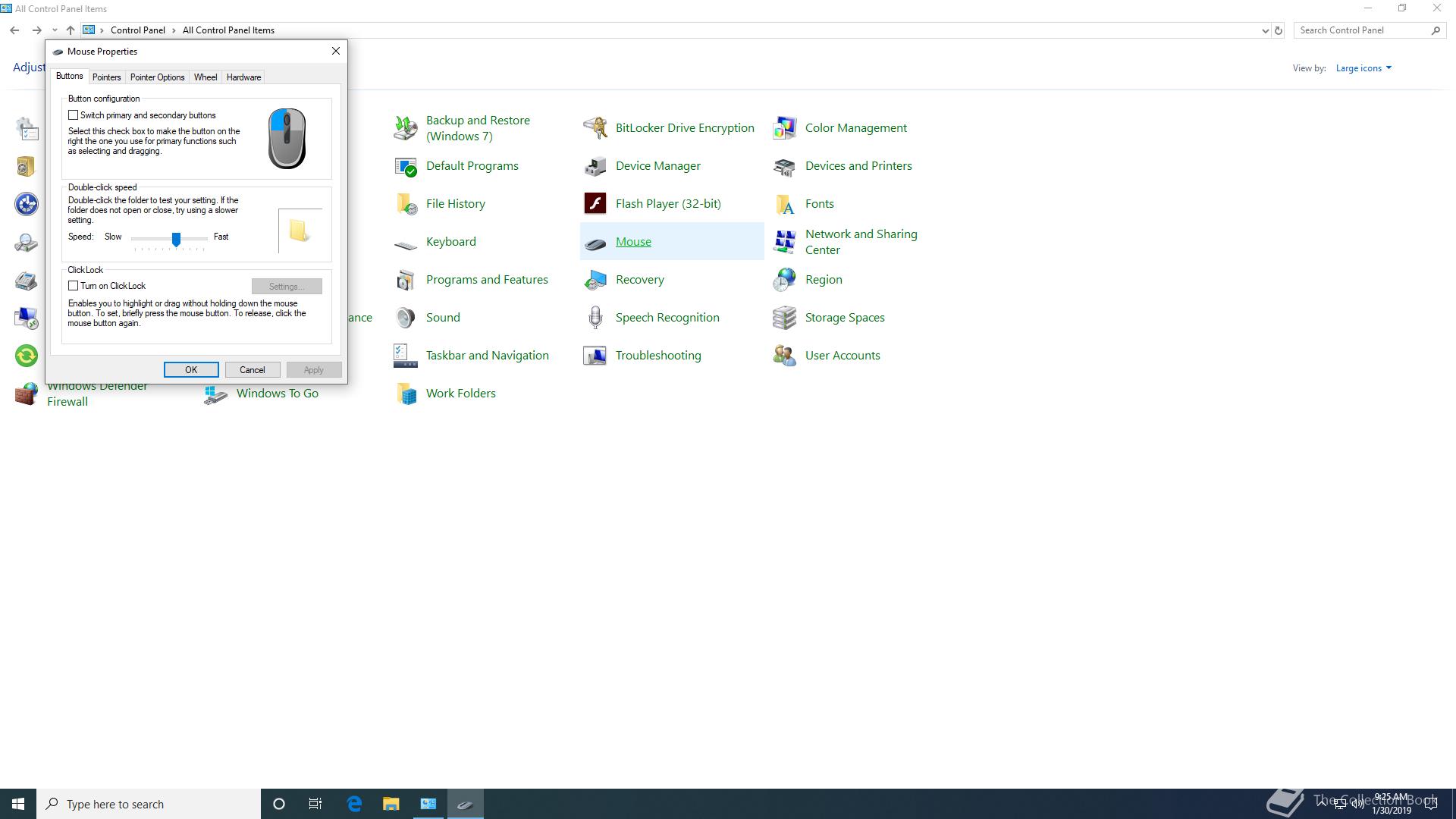The width and height of the screenshot is (1456, 819).
Task: Open the Hardware tab
Action: (x=243, y=77)
